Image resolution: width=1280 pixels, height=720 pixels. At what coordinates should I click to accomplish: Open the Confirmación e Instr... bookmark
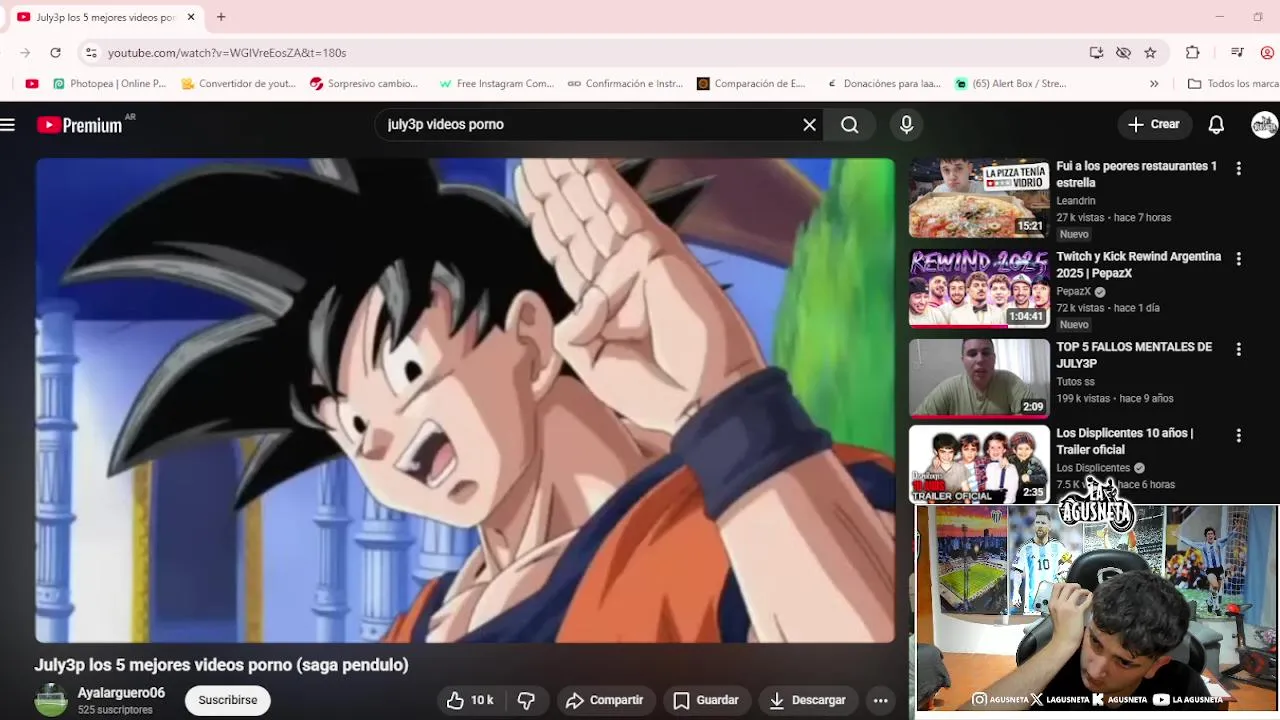pyautogui.click(x=625, y=84)
